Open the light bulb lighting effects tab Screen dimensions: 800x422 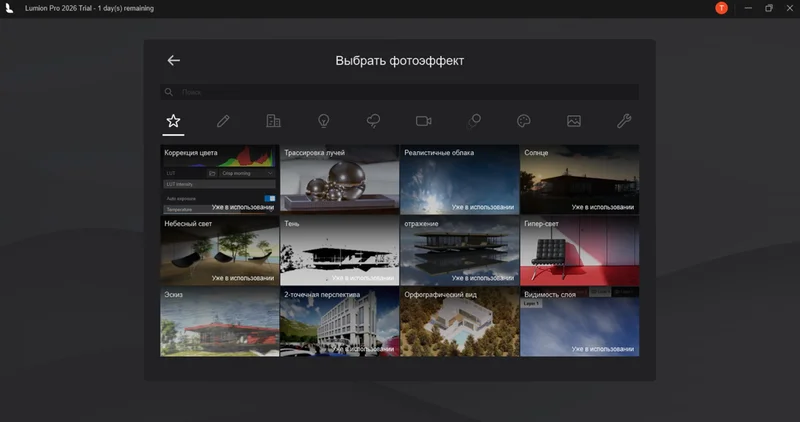coord(323,121)
